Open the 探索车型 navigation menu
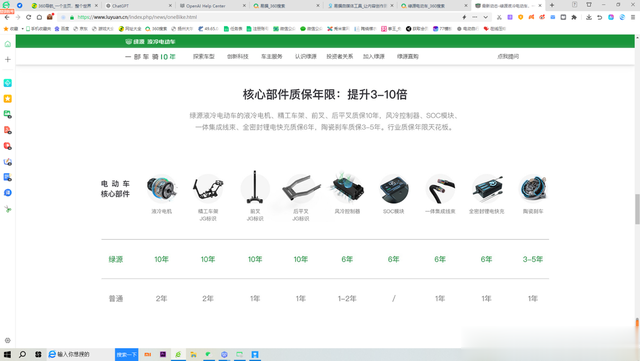 pos(204,56)
